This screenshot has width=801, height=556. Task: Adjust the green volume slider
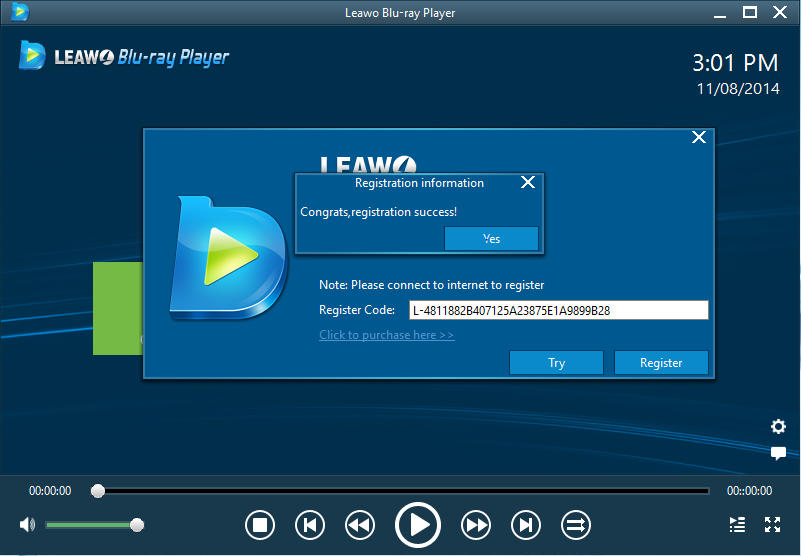(95, 525)
